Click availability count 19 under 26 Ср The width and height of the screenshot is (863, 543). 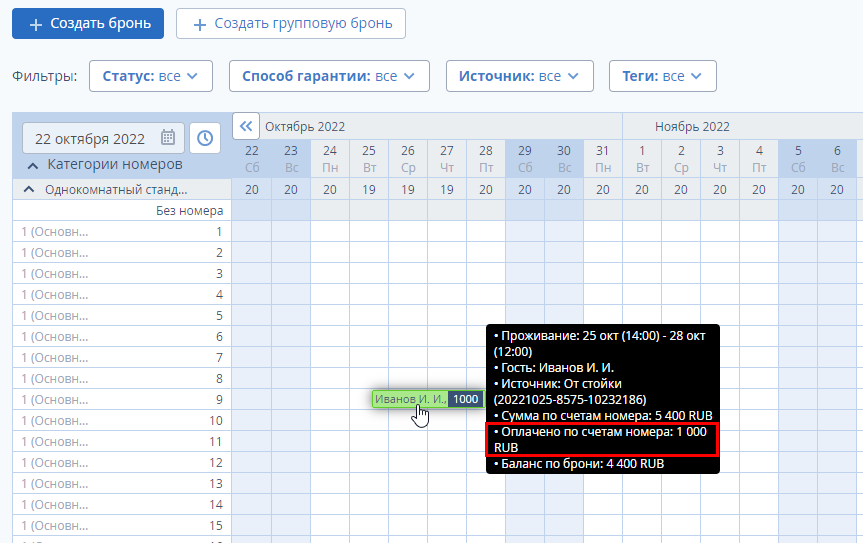coord(408,190)
